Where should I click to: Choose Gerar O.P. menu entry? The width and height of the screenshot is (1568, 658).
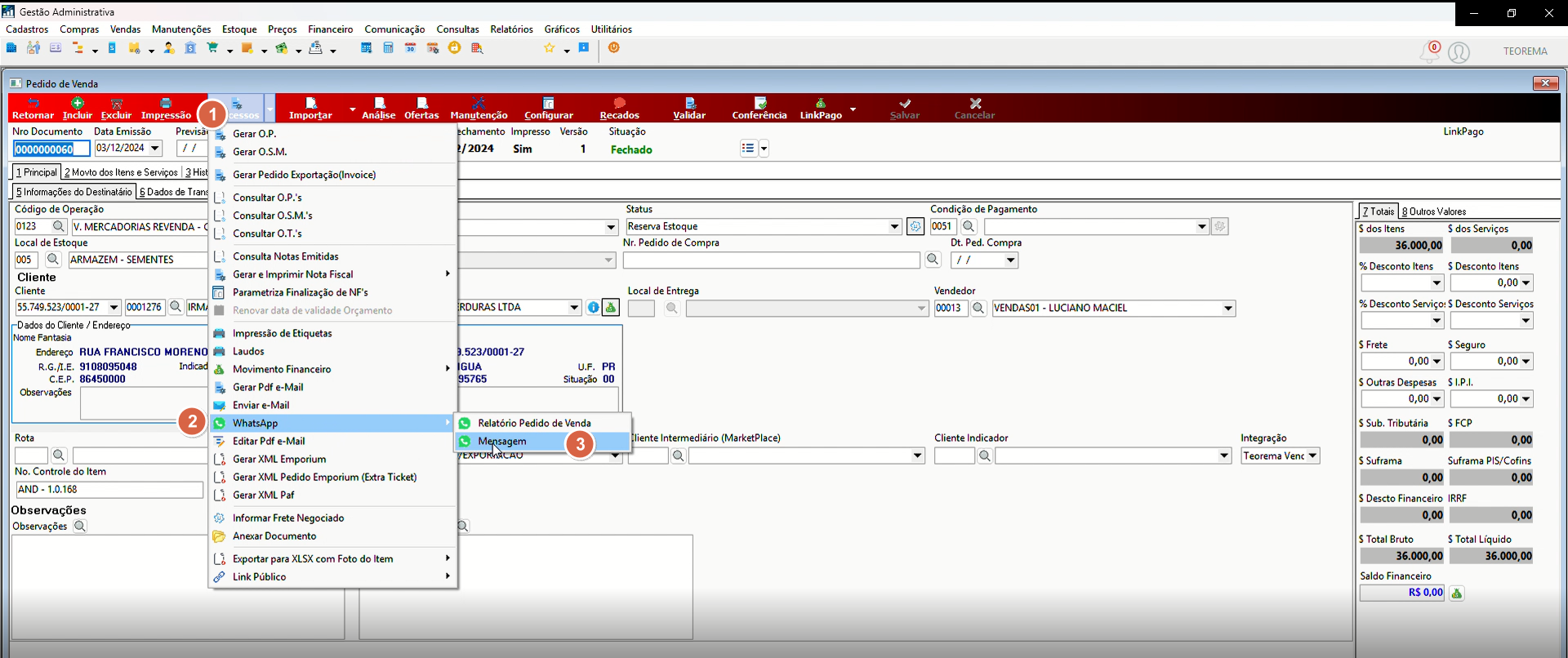332,134
